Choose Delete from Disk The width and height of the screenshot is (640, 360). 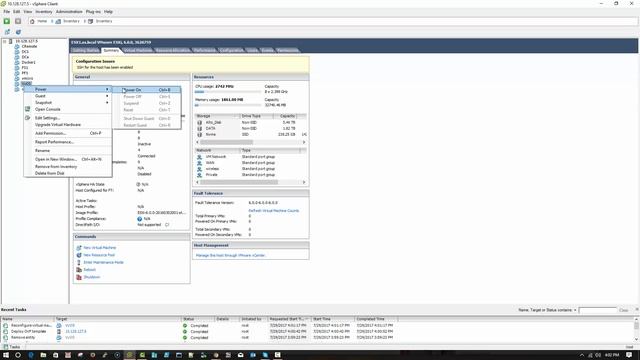pyautogui.click(x=49, y=173)
